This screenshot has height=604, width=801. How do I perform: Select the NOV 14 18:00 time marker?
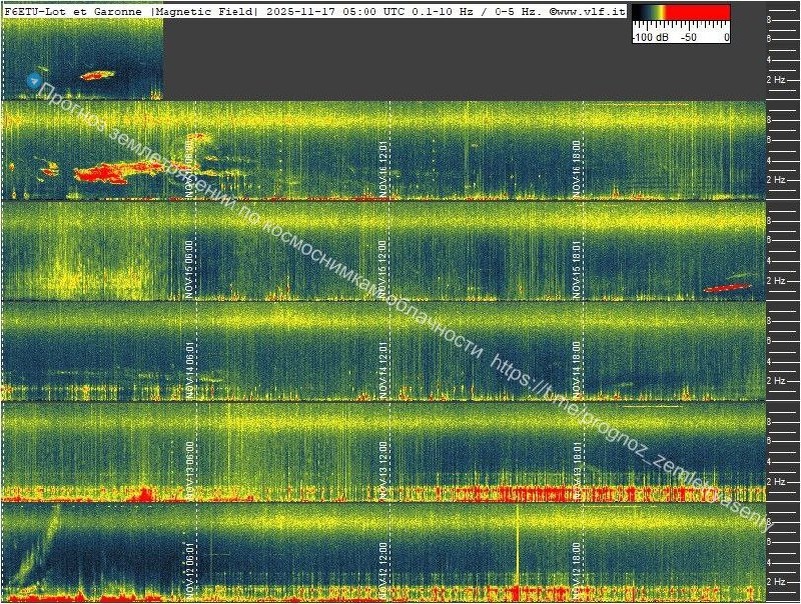point(576,370)
